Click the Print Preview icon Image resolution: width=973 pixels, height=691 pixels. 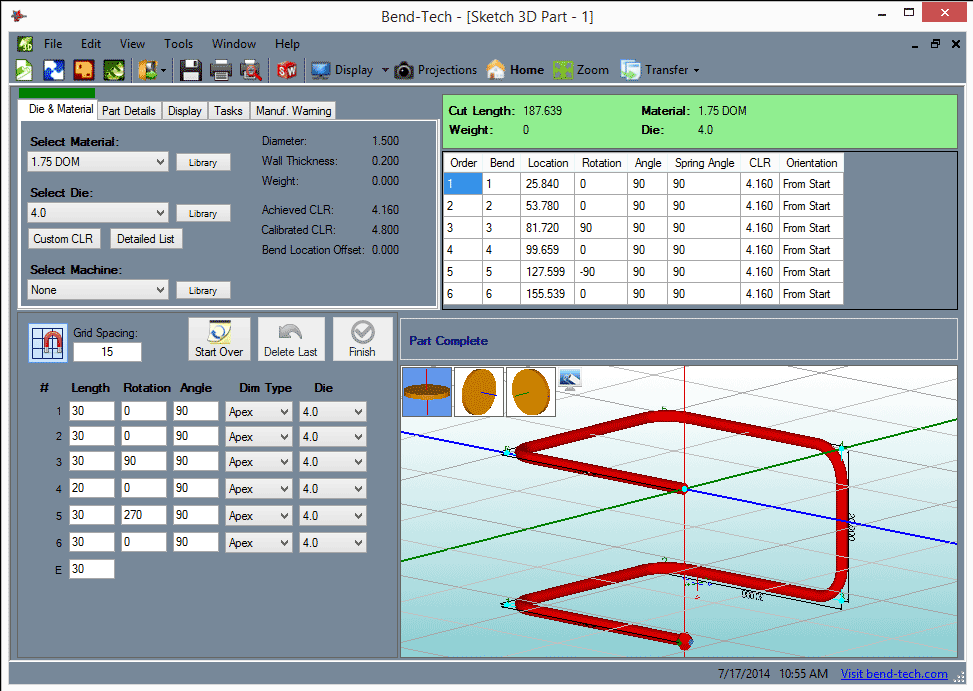coord(252,70)
